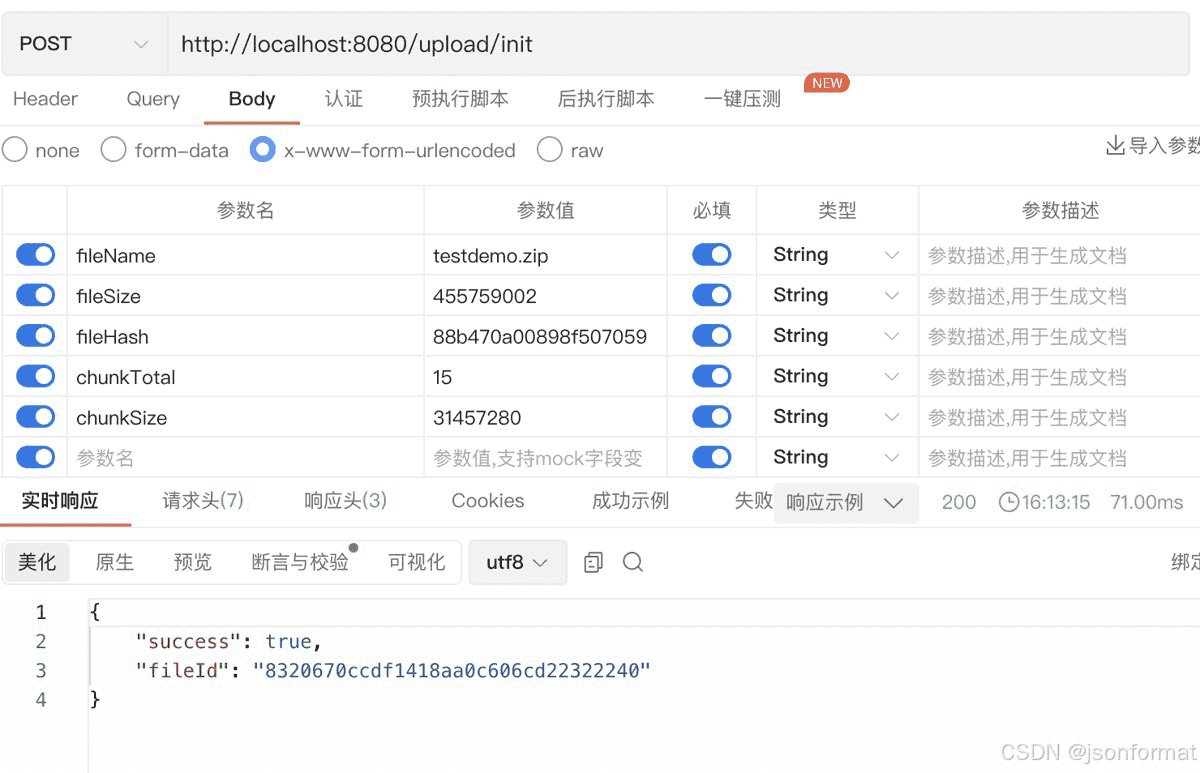Open the type dropdown for fileHash
This screenshot has width=1200, height=773.
pos(837,336)
